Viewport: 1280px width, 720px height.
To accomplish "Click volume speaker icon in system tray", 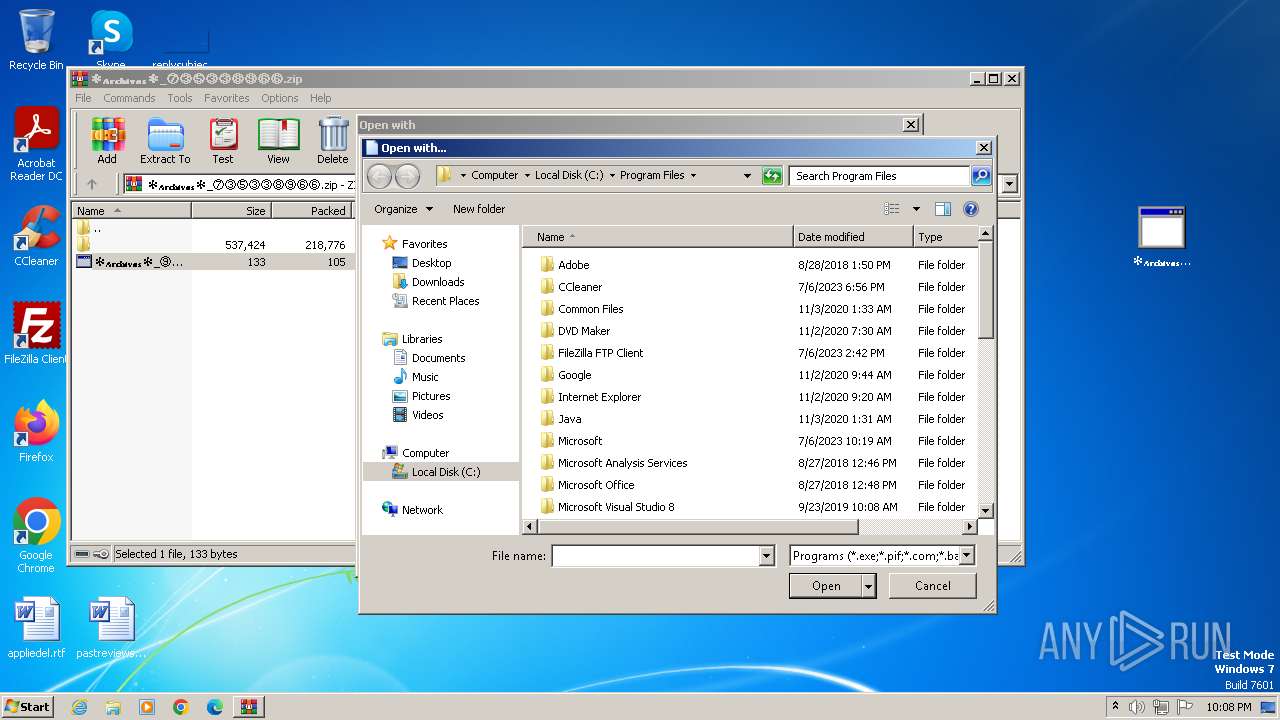I will [1136, 706].
